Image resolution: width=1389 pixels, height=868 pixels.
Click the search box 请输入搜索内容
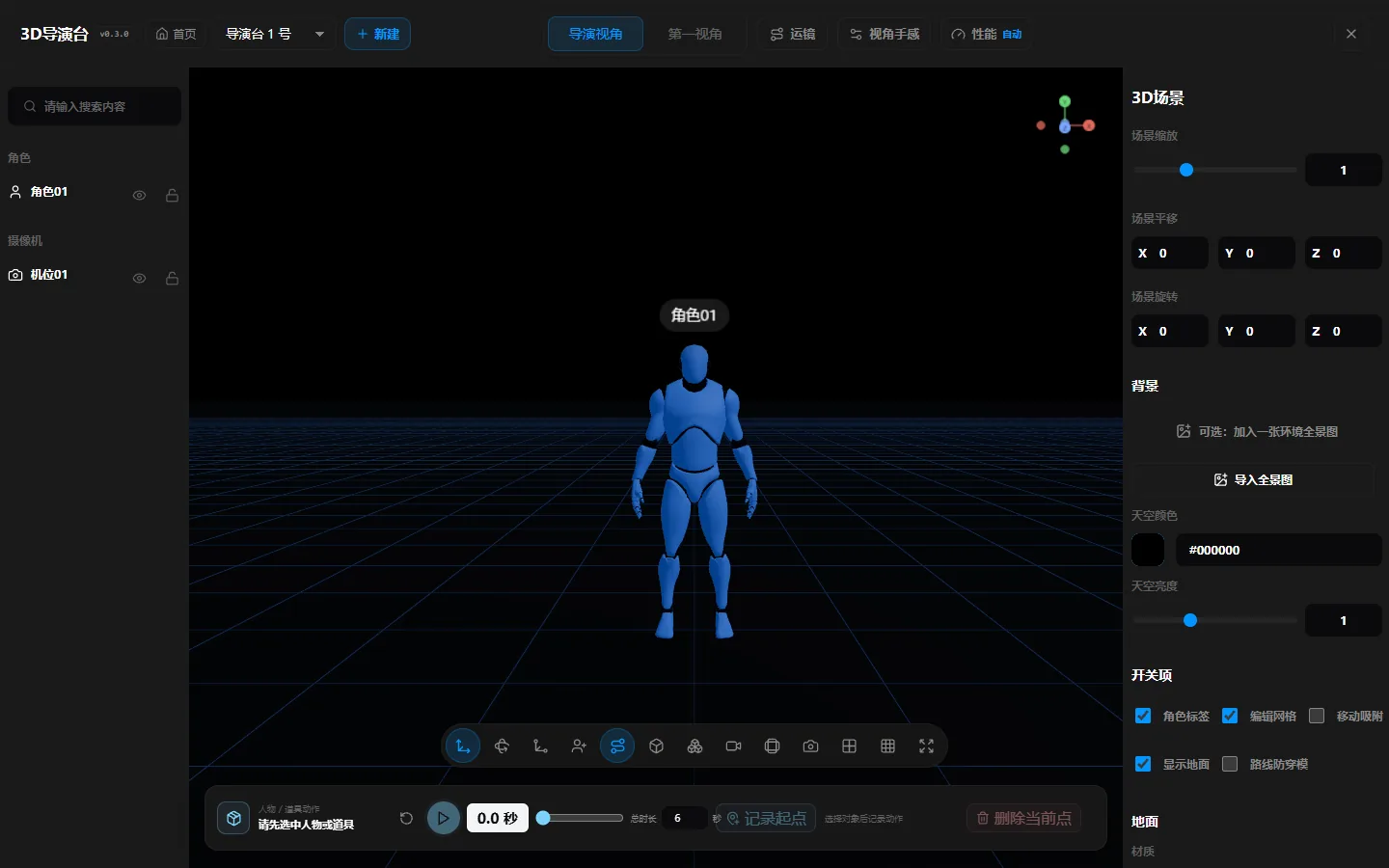[95, 106]
